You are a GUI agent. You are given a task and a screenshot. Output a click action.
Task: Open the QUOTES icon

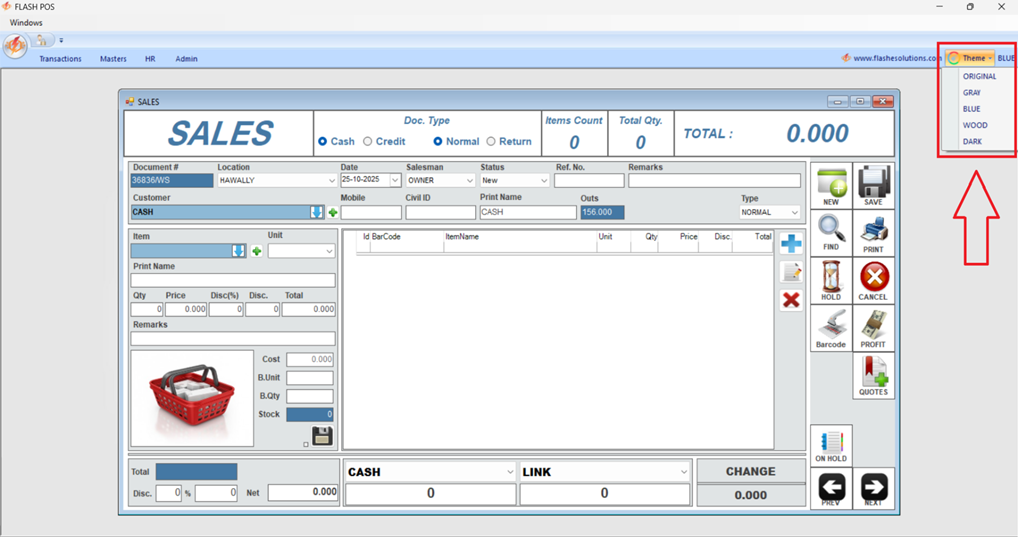(x=873, y=375)
